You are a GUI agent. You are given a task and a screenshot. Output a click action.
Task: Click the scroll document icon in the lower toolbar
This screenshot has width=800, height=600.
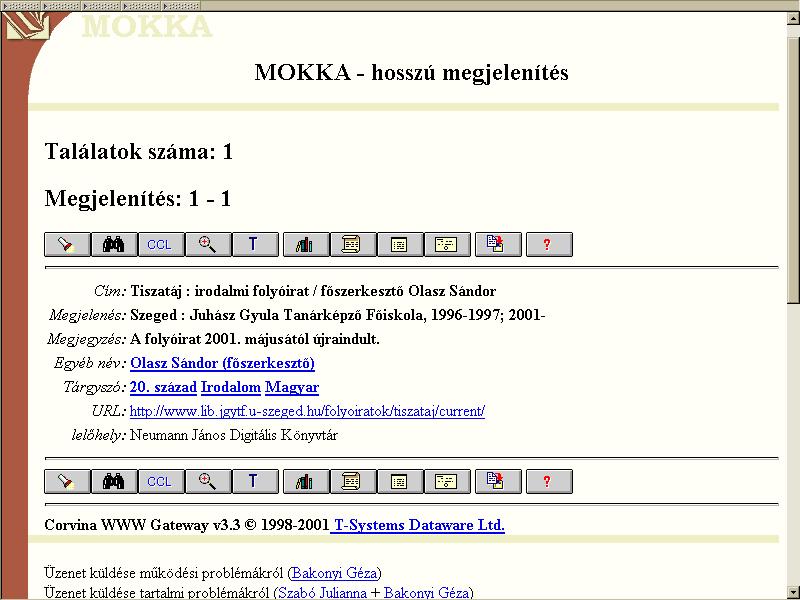353,482
